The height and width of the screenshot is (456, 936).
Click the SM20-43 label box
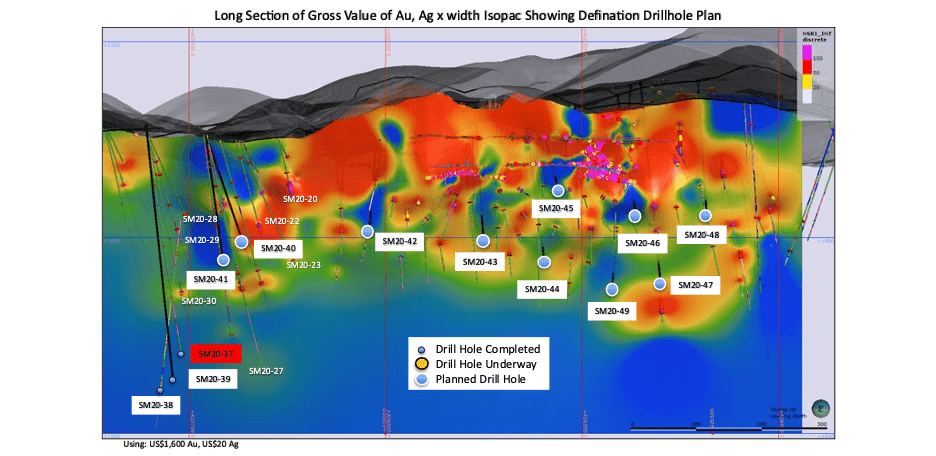click(x=480, y=261)
